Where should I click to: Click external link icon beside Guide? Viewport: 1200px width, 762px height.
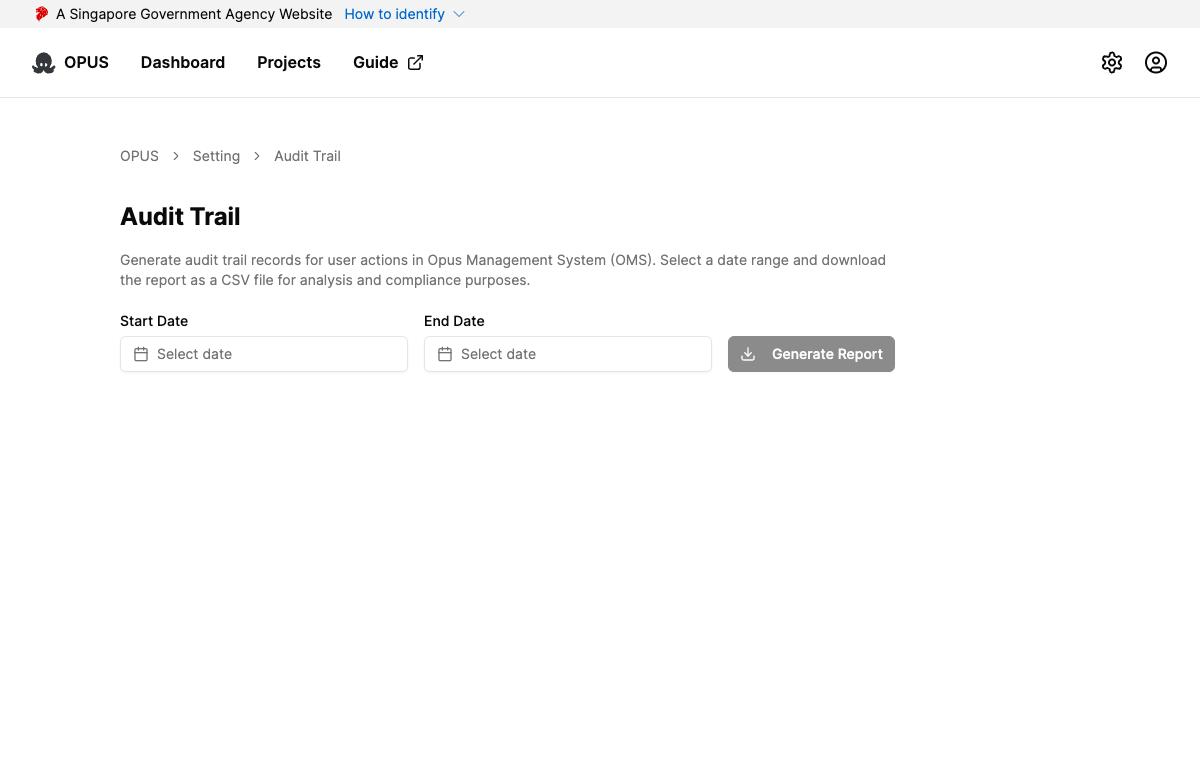[415, 62]
